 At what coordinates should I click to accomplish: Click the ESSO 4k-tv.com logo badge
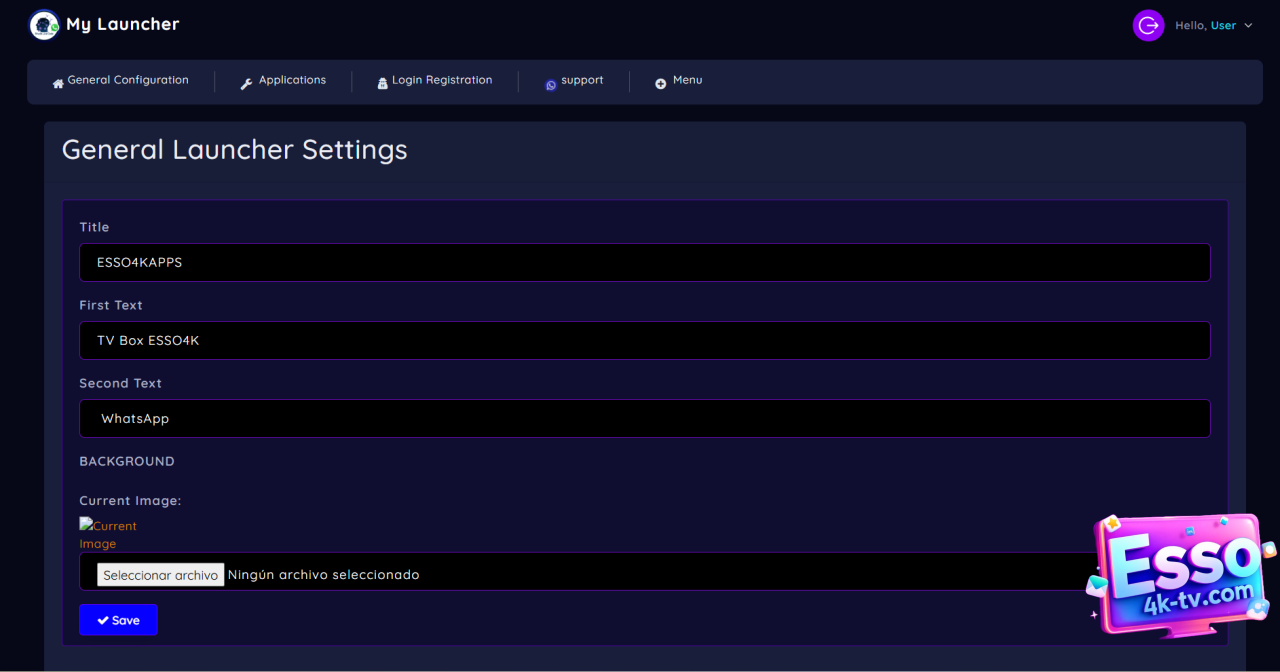1180,575
